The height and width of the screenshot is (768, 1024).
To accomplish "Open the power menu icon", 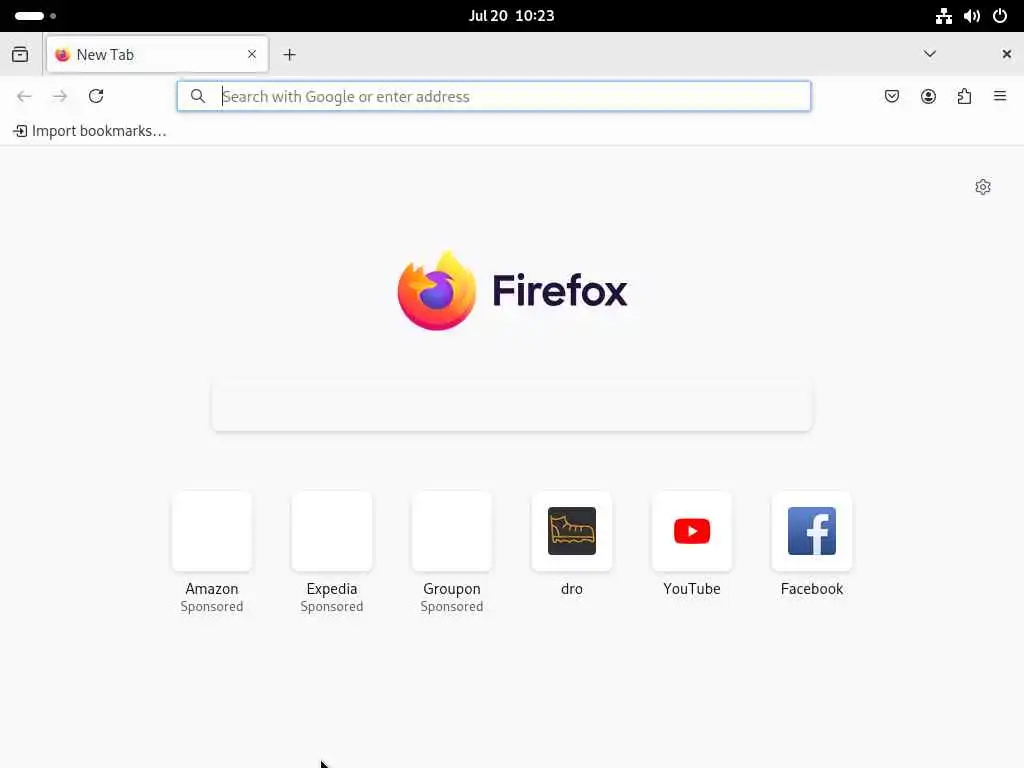I will pos(1000,16).
